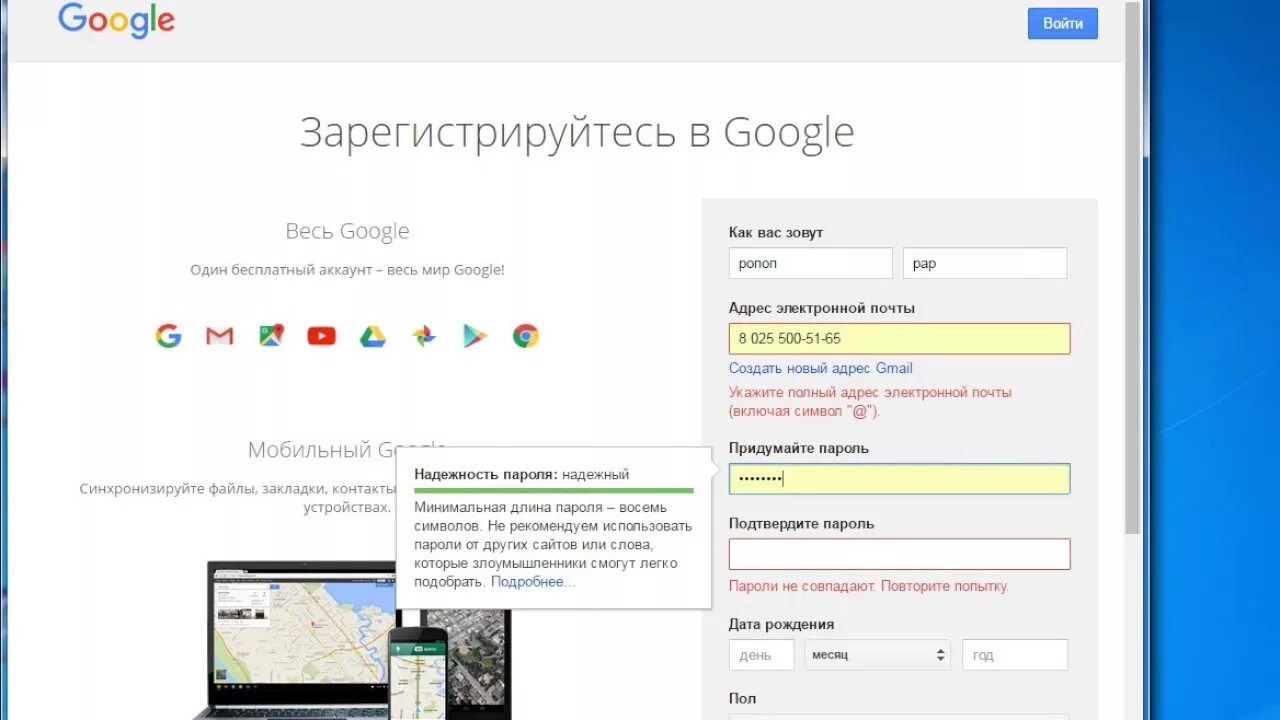Click the Пароли не совпадают error message
The image size is (1280, 720).
[x=869, y=586]
